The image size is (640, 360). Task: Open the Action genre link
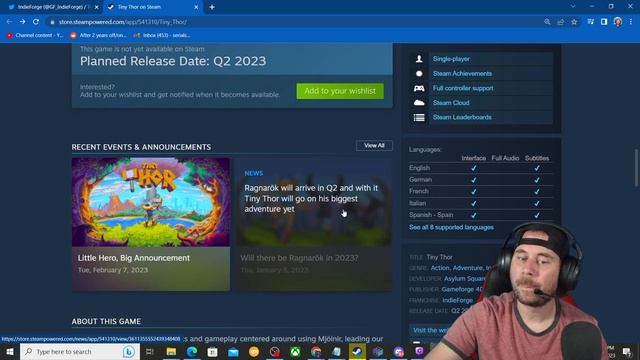coord(440,268)
